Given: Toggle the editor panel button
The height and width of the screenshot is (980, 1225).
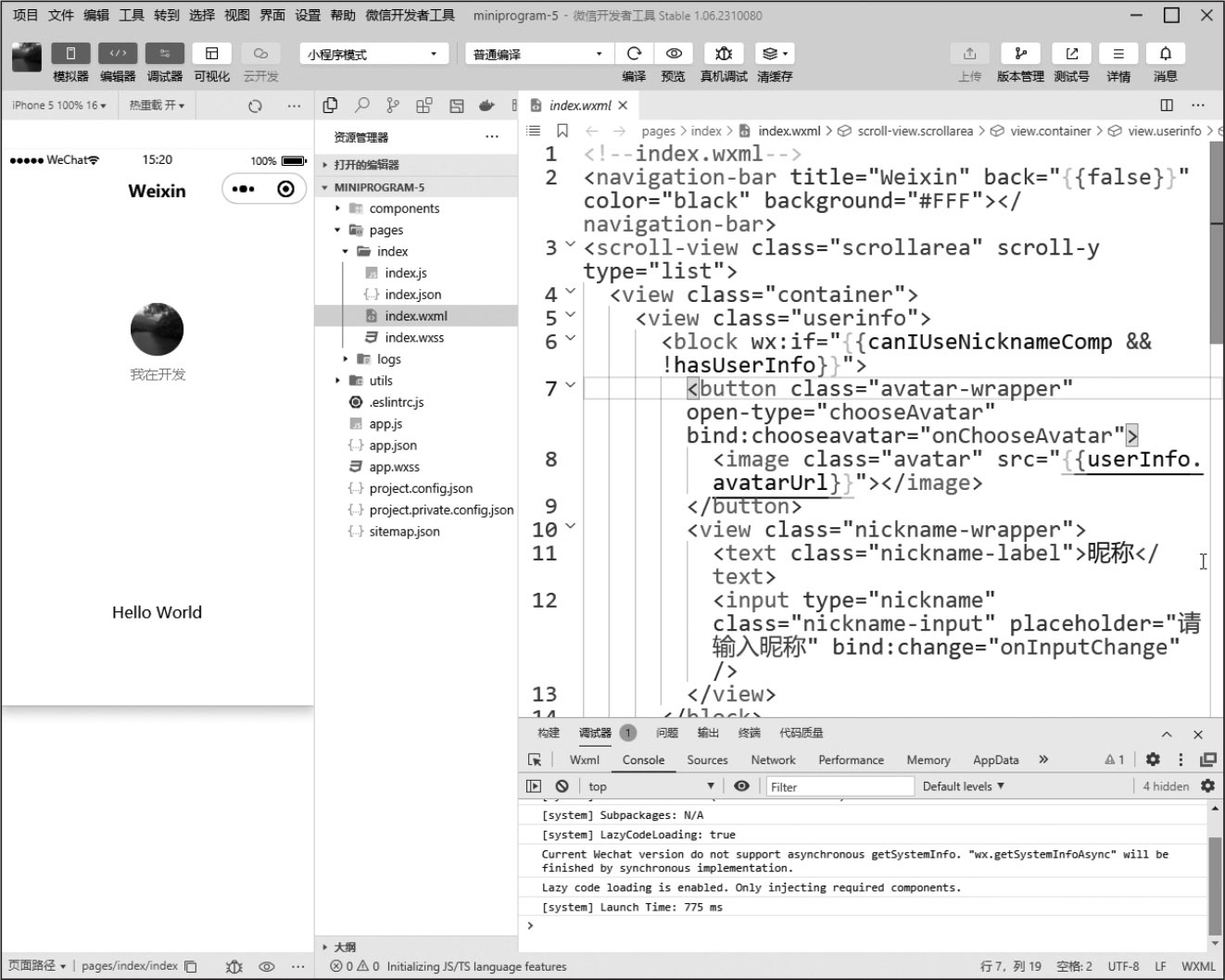Looking at the screenshot, I should click(118, 54).
